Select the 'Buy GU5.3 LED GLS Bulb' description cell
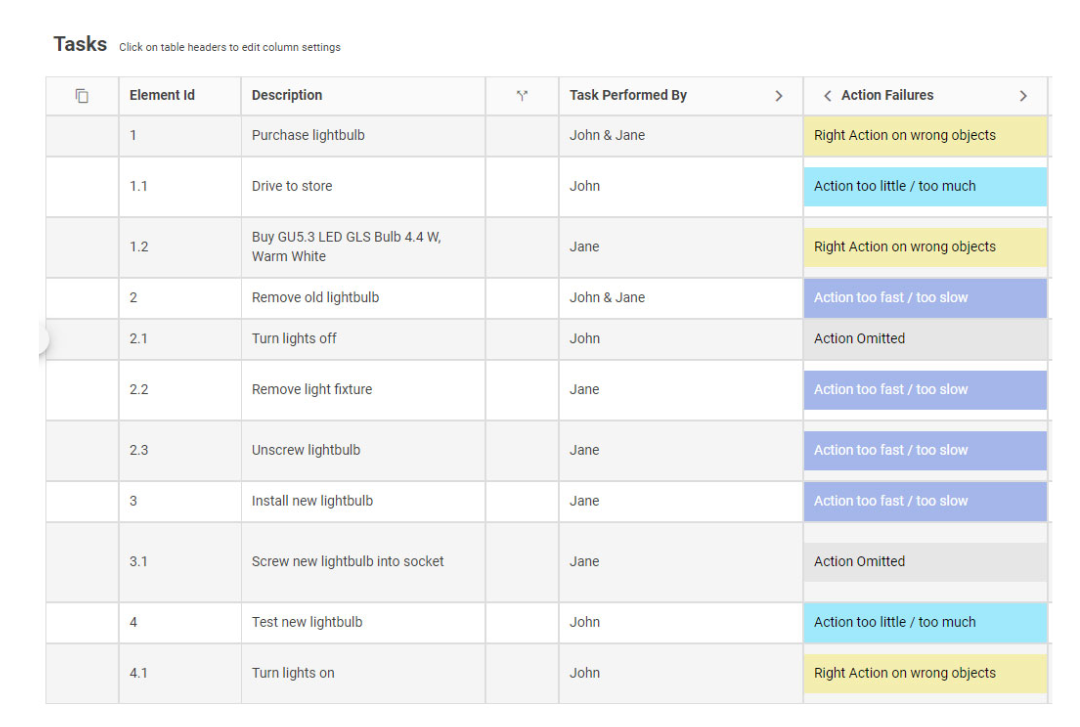Screen dimensions: 1080x727 [x=346, y=247]
